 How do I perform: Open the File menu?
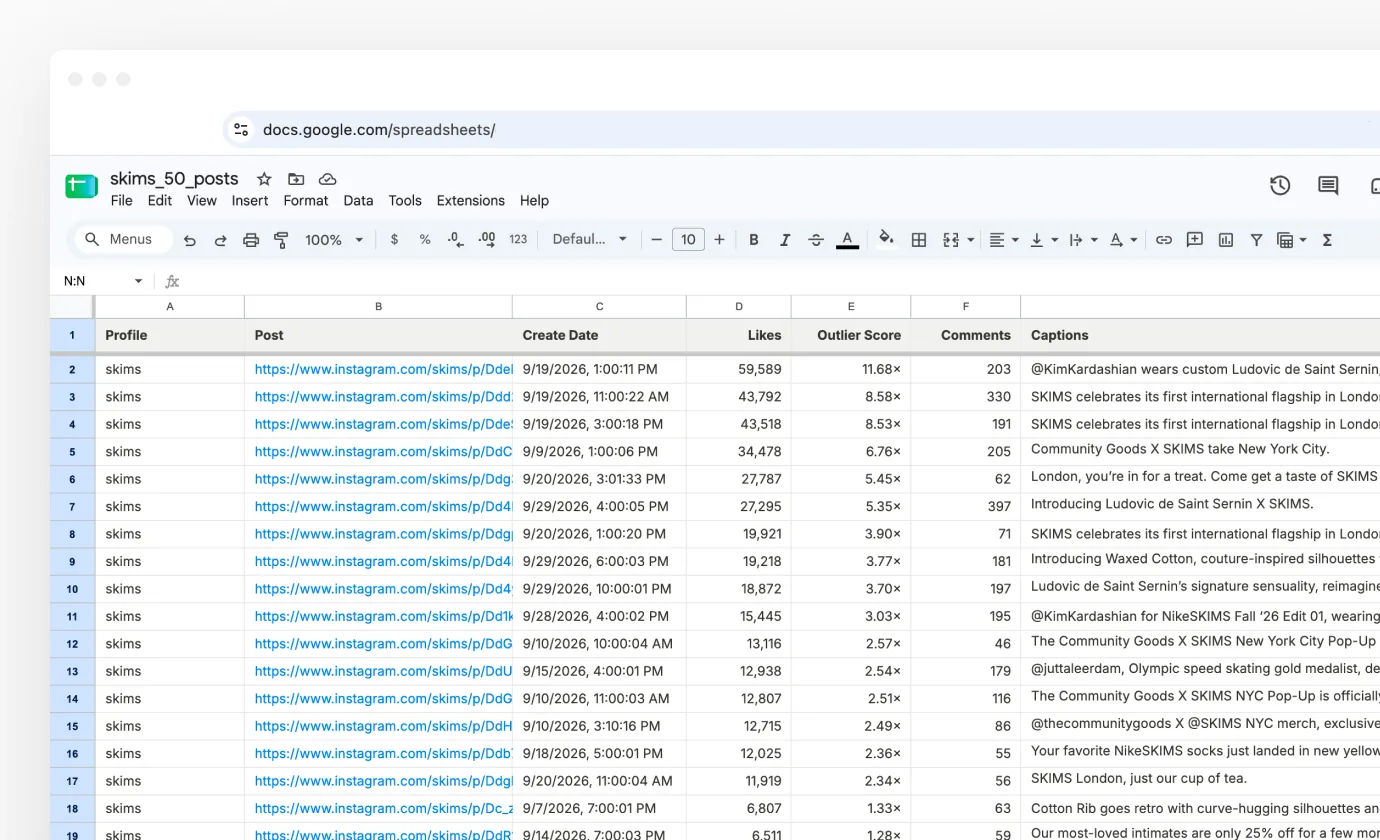(122, 200)
